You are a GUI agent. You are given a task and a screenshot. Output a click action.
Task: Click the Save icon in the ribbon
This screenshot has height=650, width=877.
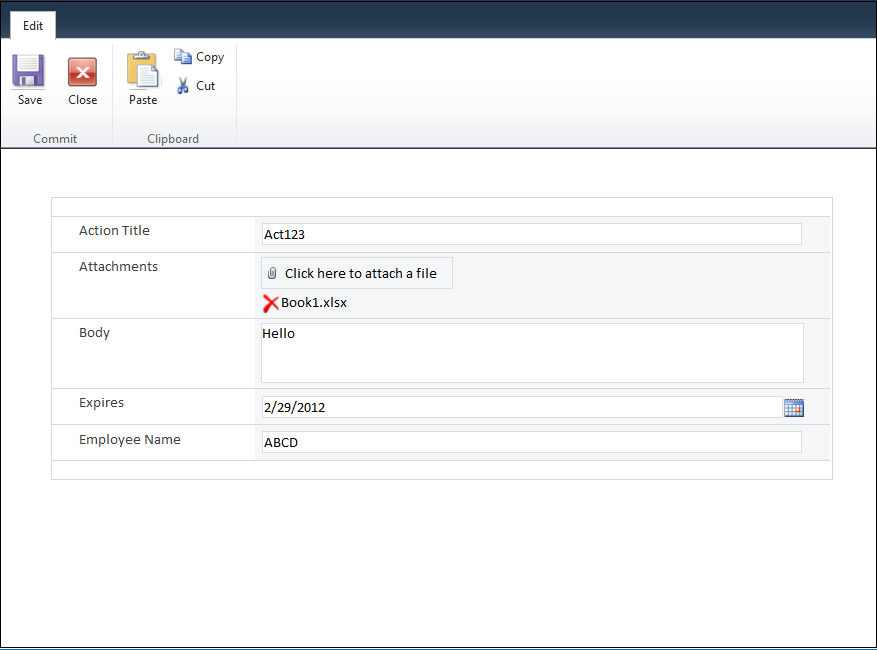[x=28, y=72]
